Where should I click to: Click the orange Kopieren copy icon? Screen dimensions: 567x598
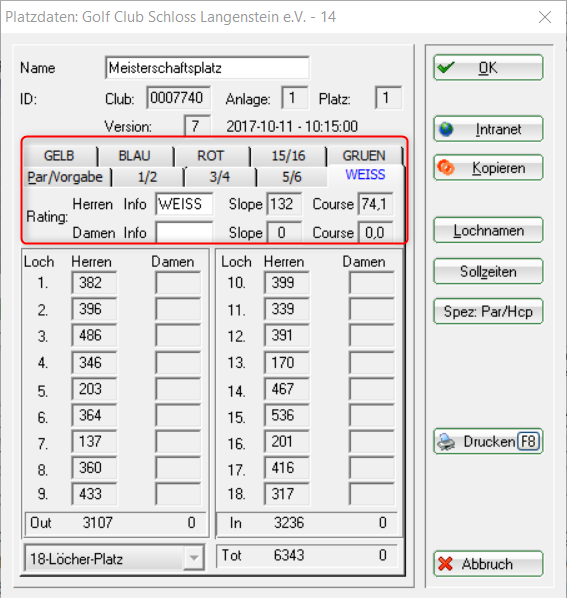tap(446, 167)
